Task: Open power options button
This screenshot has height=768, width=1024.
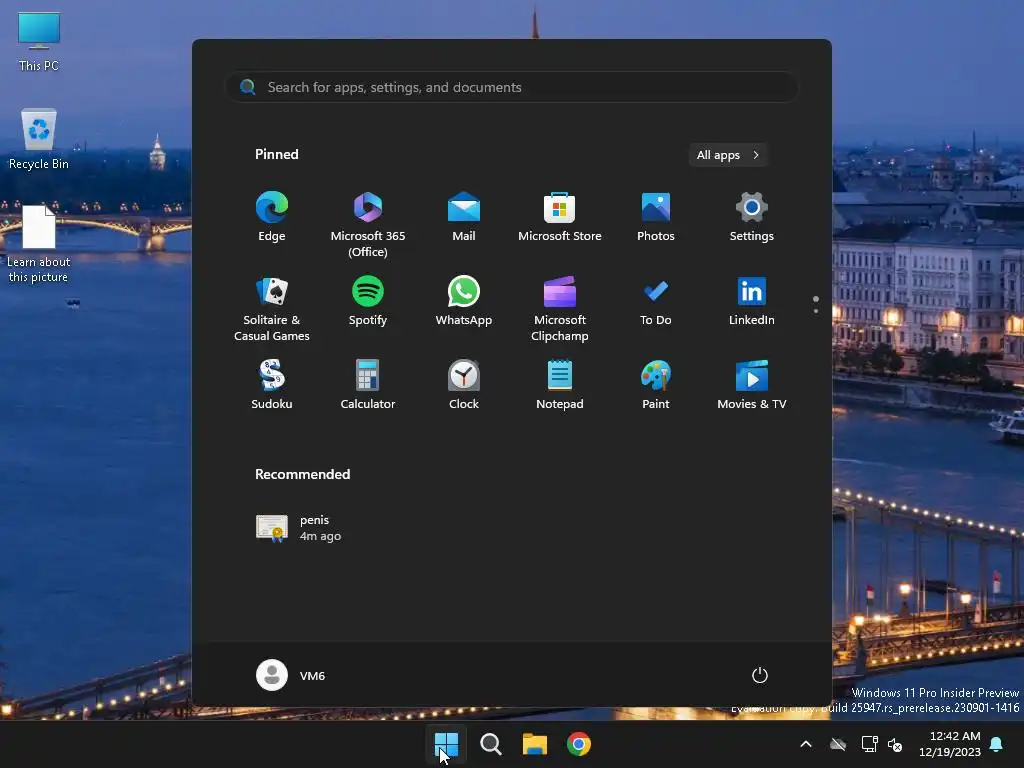Action: pos(760,675)
